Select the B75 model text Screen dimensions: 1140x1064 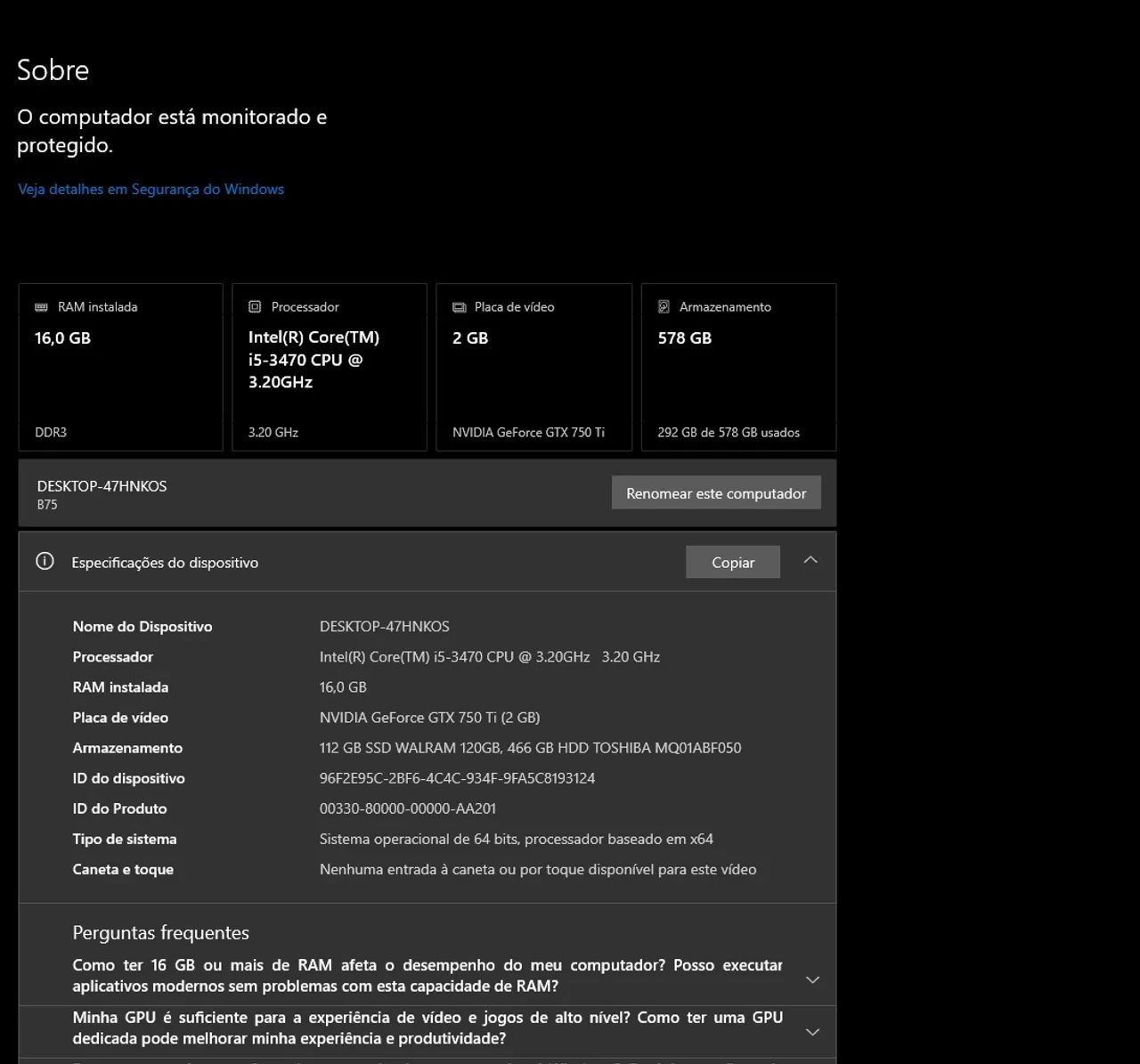tap(47, 505)
